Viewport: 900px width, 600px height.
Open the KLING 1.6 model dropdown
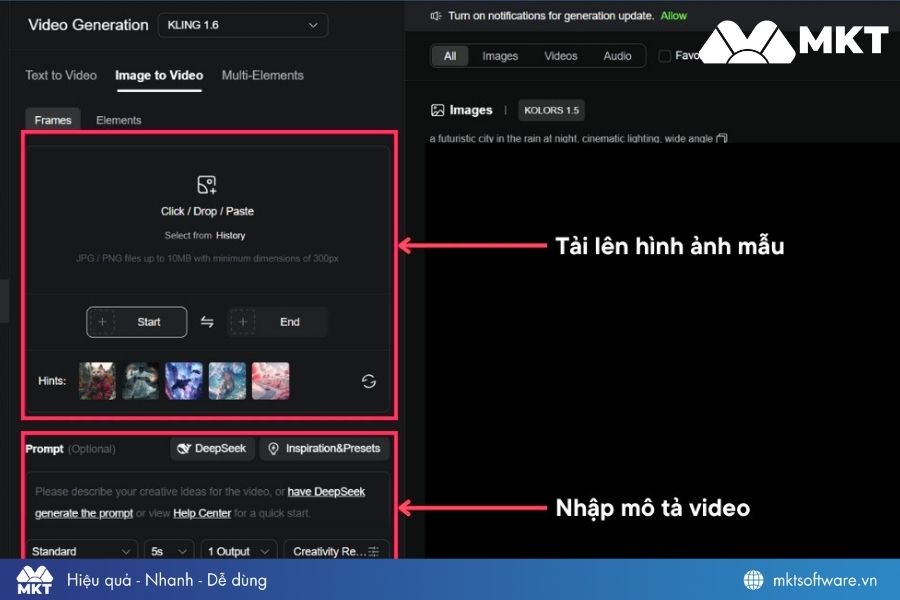pyautogui.click(x=242, y=24)
